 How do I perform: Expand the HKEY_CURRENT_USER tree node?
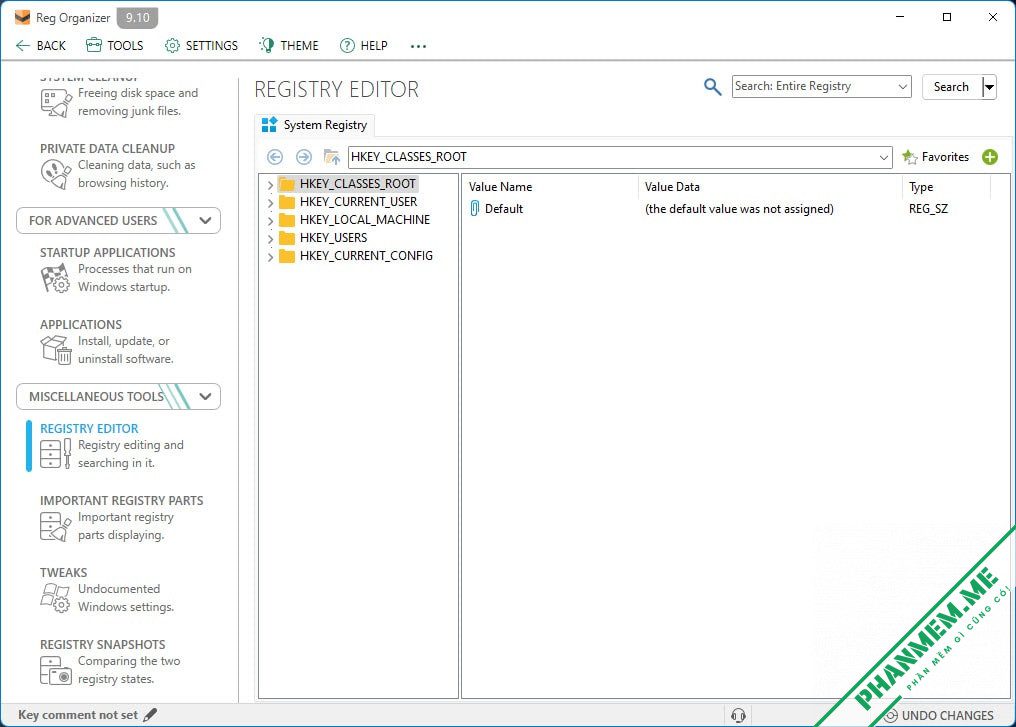click(x=270, y=203)
